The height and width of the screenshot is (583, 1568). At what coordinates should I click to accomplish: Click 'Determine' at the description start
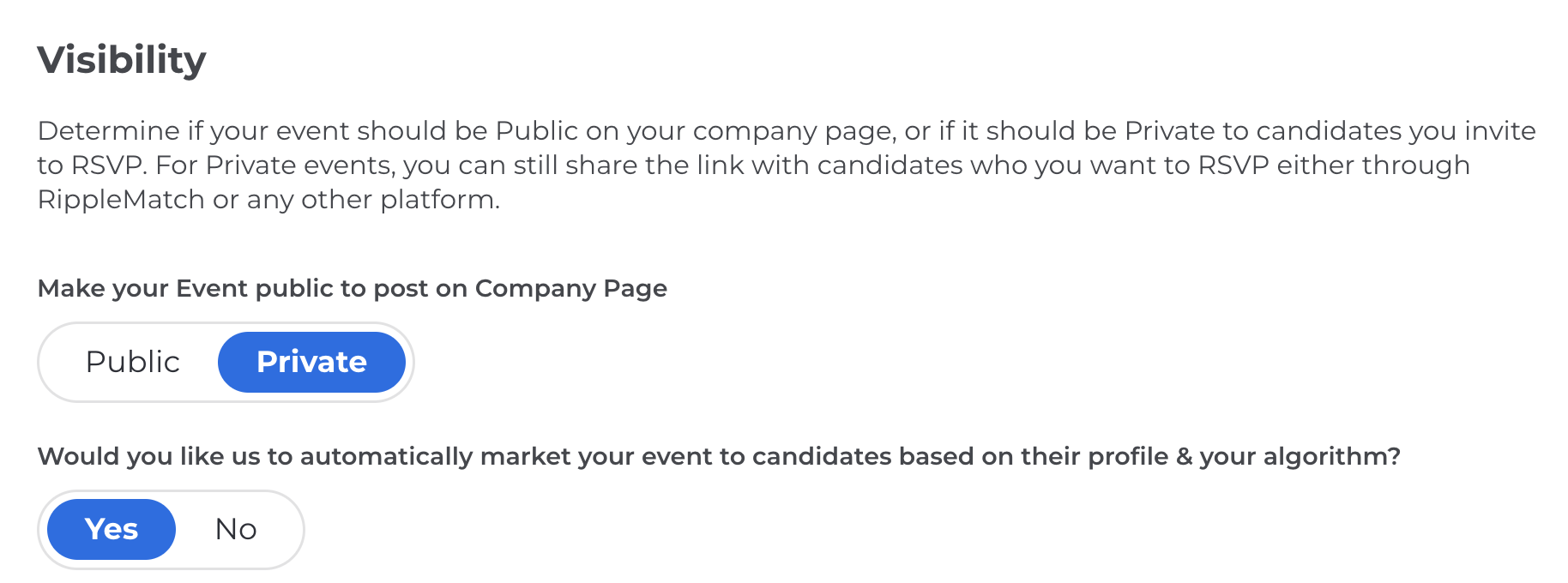click(x=109, y=131)
